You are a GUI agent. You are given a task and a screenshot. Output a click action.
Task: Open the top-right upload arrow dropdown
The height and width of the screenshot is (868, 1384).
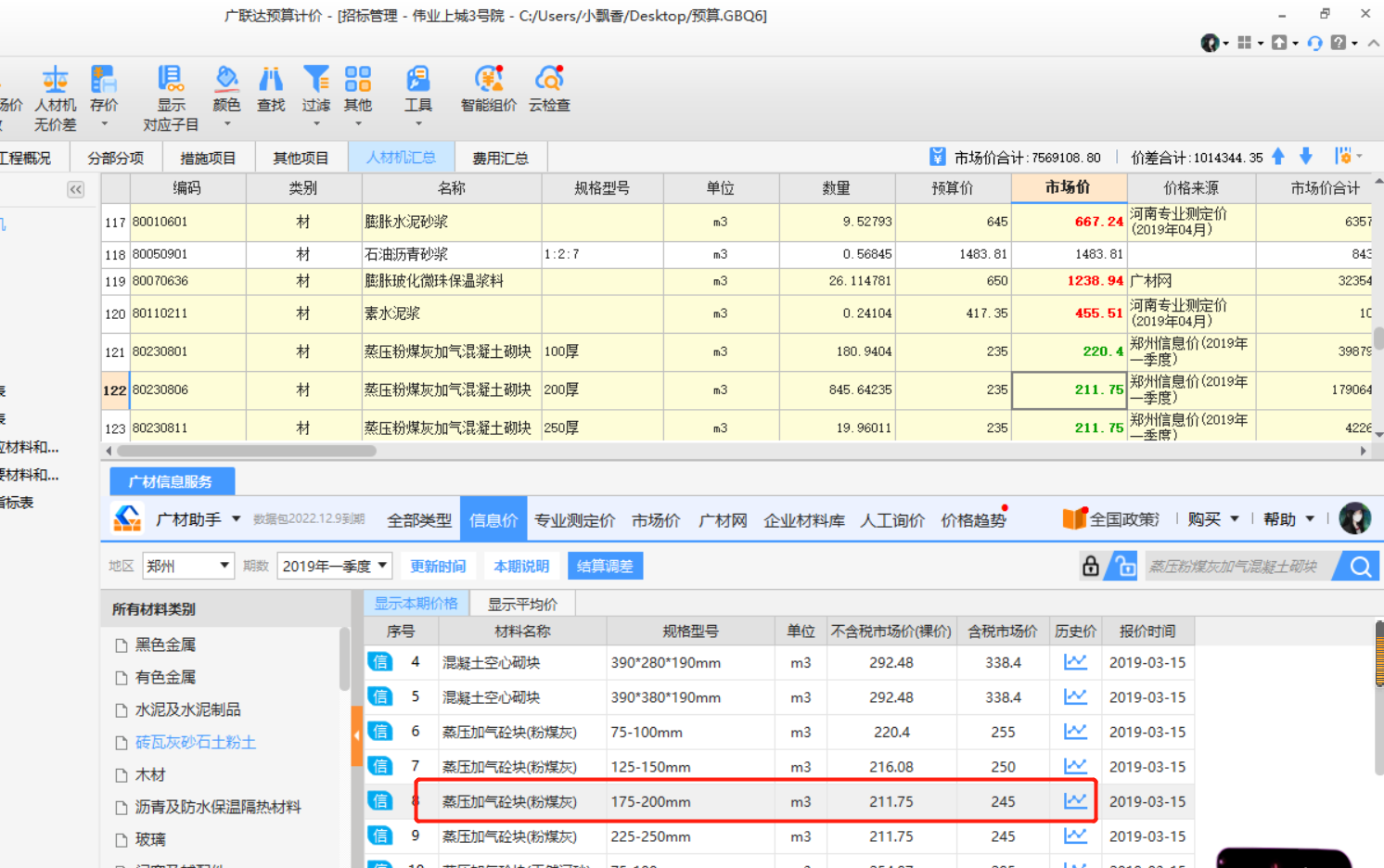[x=1285, y=43]
